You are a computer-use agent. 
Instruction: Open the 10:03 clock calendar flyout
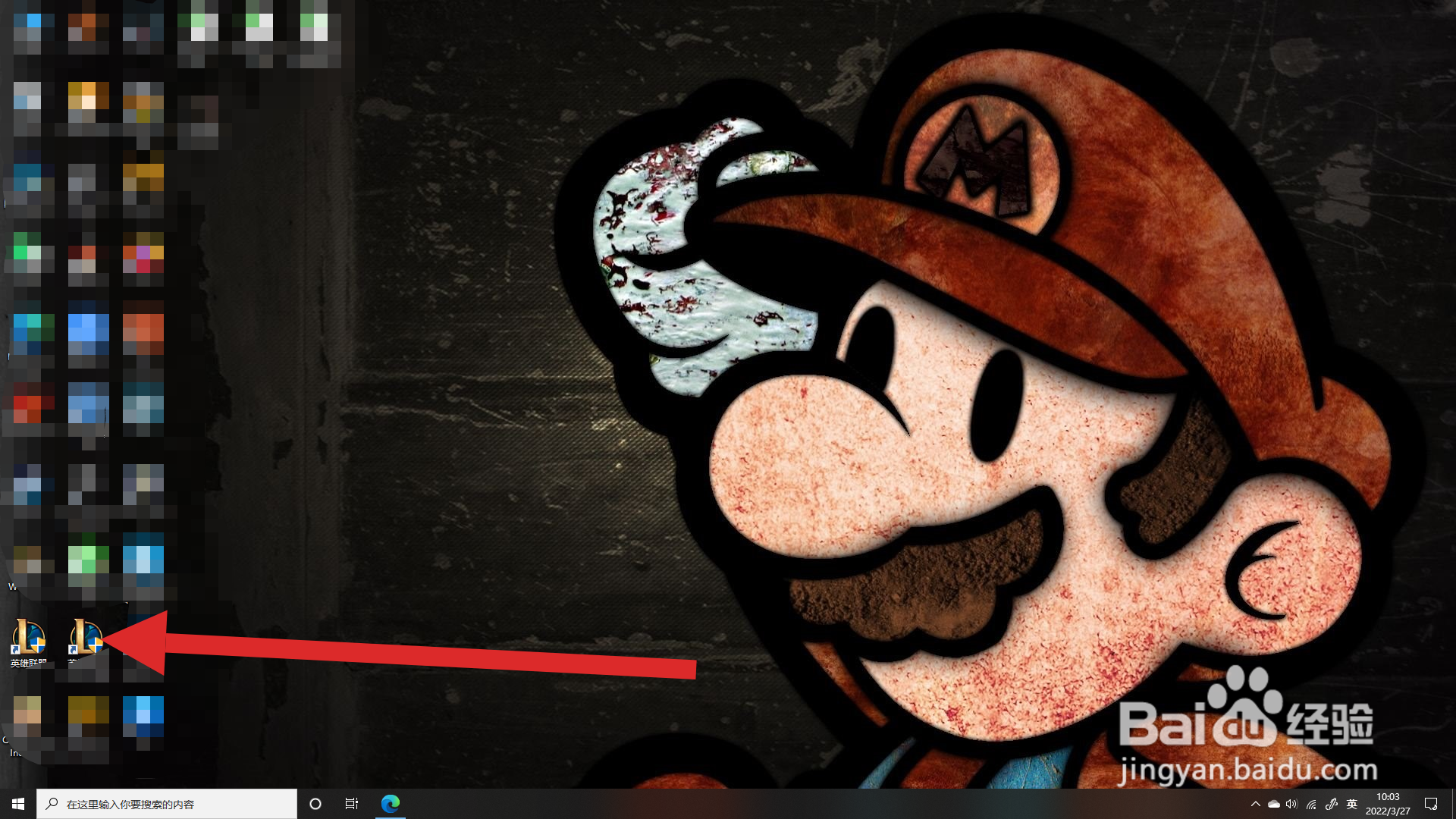(x=1388, y=804)
